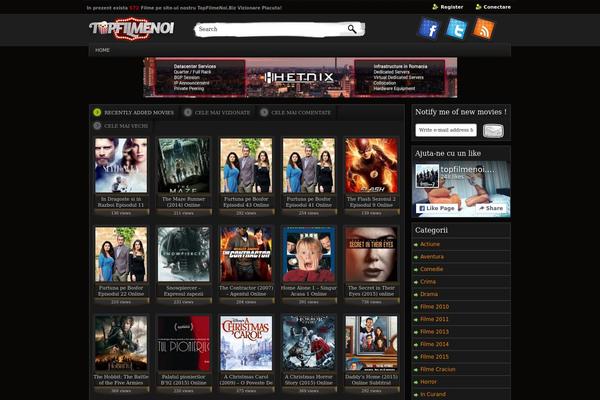Image resolution: width=600 pixels, height=400 pixels.
Task: Click the green icon on Recently Added Movies
Action: pyautogui.click(x=97, y=113)
